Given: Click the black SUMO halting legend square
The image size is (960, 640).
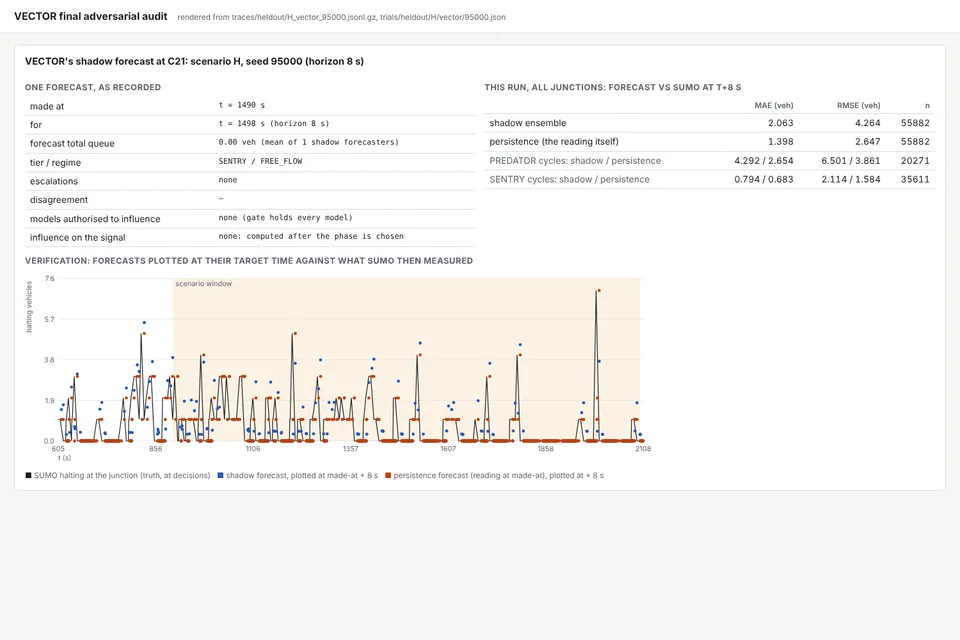Looking at the screenshot, I should (28, 475).
